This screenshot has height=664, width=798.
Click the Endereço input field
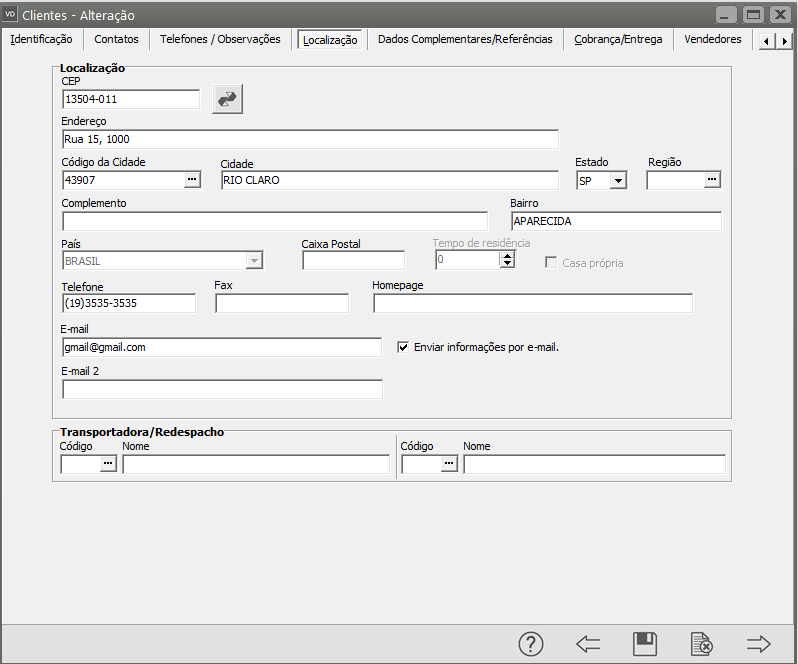click(x=309, y=139)
